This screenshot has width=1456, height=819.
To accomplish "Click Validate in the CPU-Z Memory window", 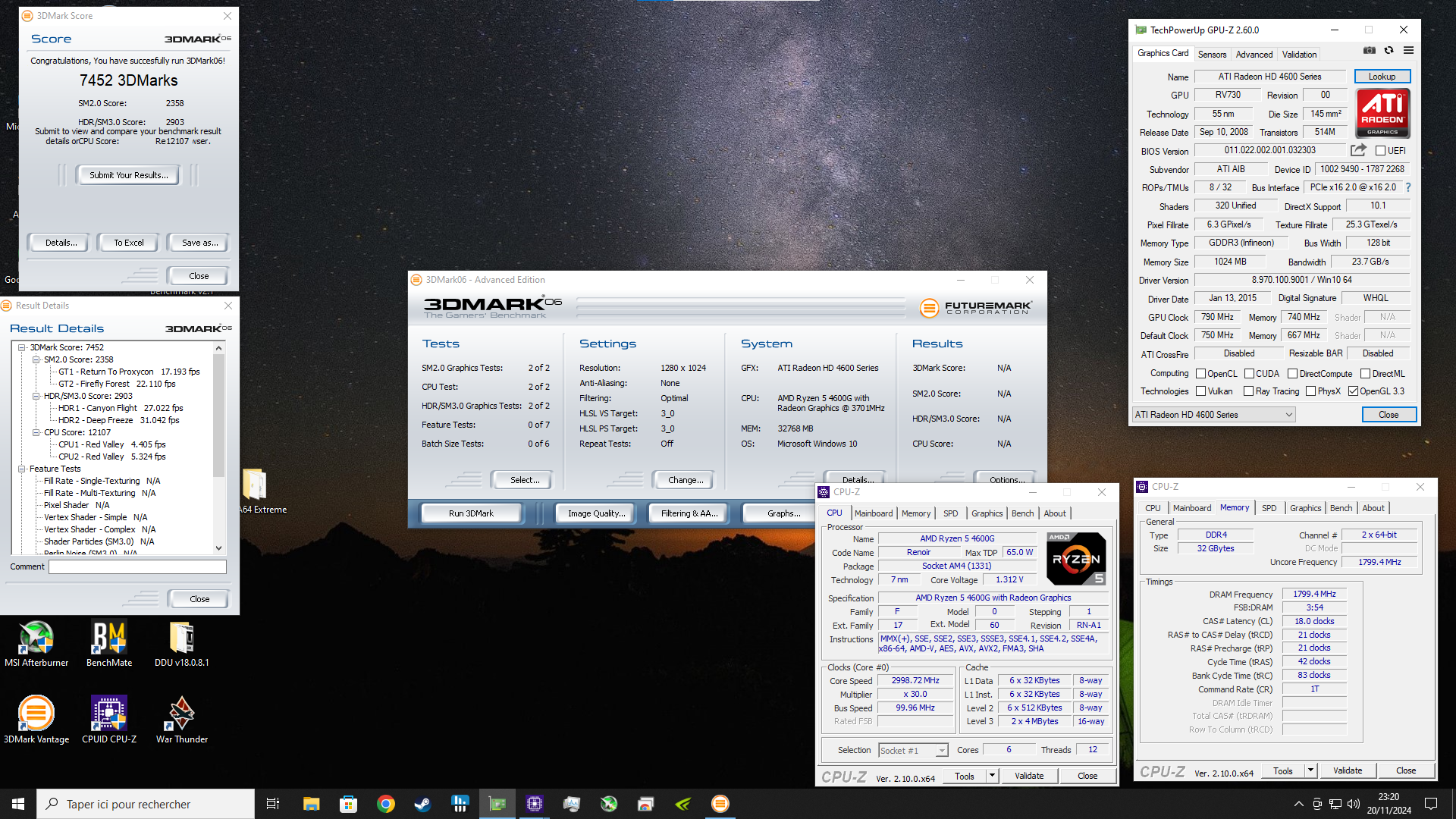I will 1347,770.
